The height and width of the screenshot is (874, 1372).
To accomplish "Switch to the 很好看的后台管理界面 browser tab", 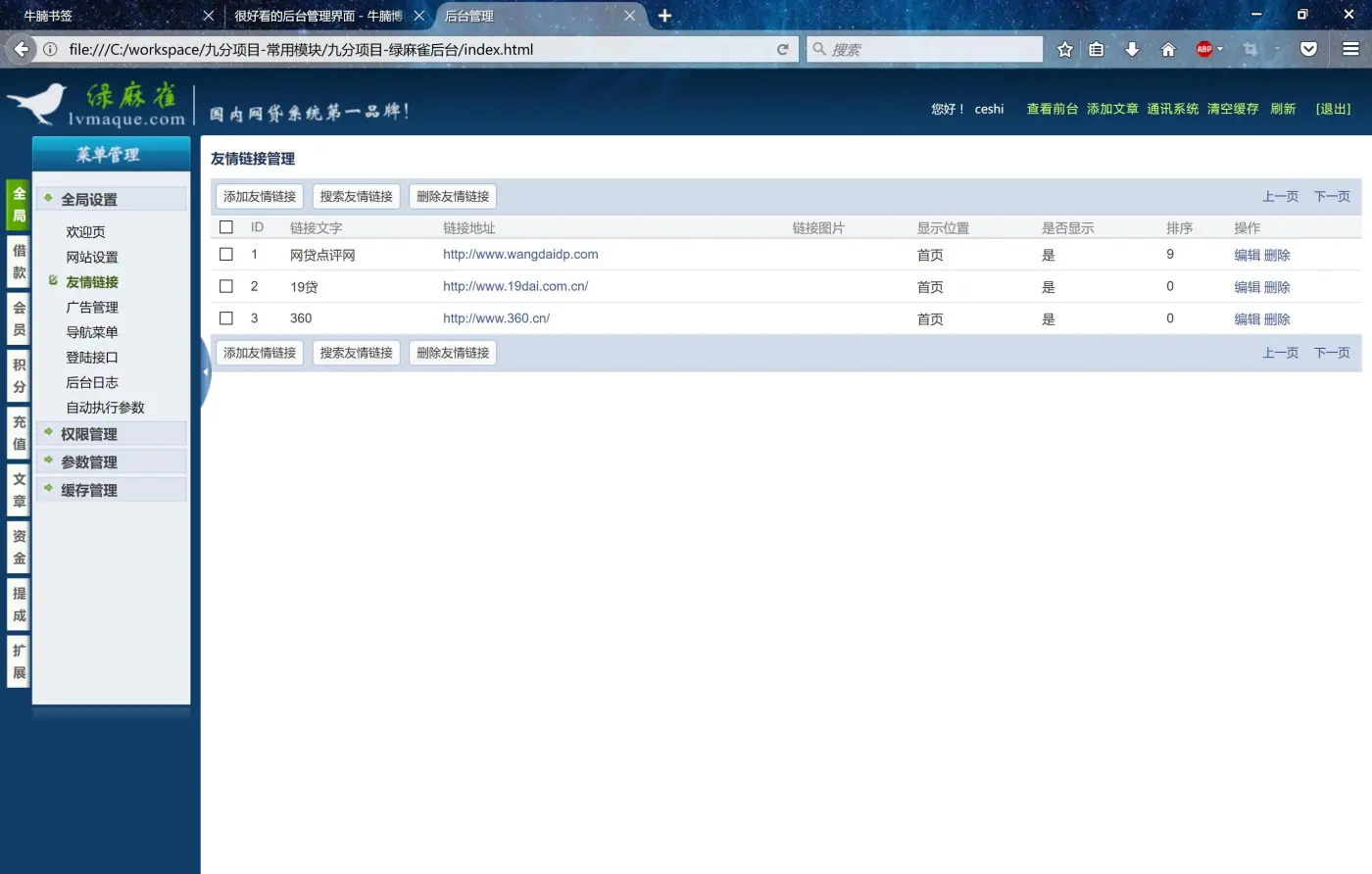I will (x=318, y=16).
